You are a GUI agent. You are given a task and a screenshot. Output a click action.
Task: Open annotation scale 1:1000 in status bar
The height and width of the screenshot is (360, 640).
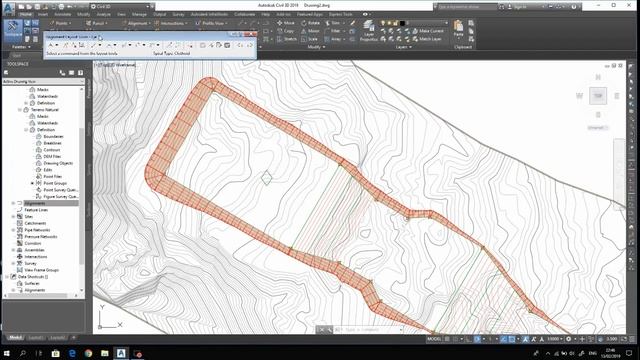click(x=555, y=339)
